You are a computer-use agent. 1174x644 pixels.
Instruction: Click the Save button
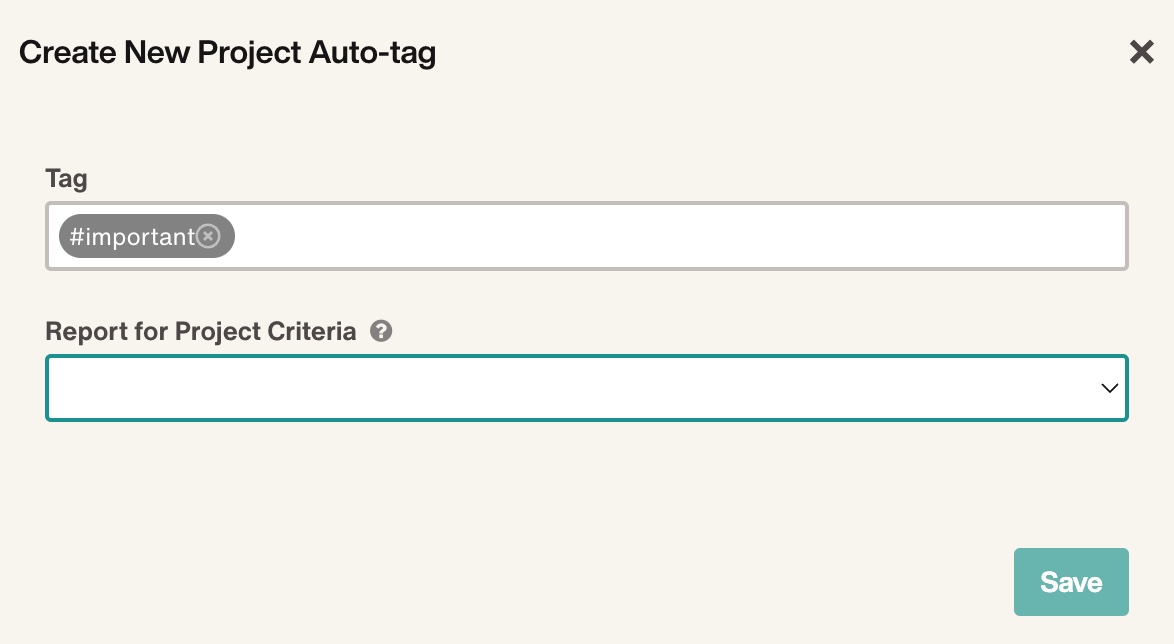pyautogui.click(x=1071, y=582)
